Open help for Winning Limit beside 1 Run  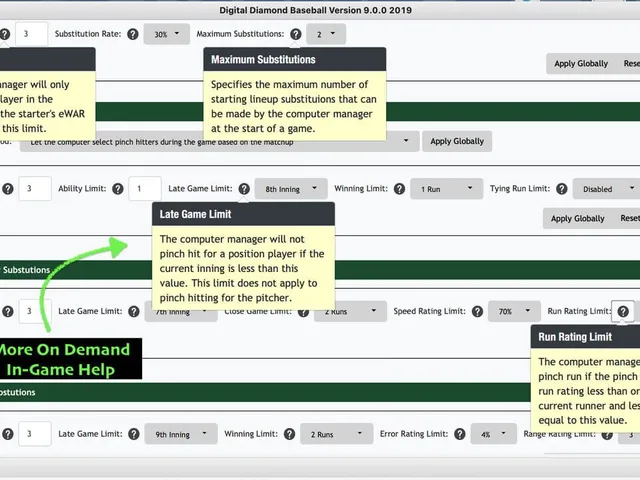click(400, 189)
